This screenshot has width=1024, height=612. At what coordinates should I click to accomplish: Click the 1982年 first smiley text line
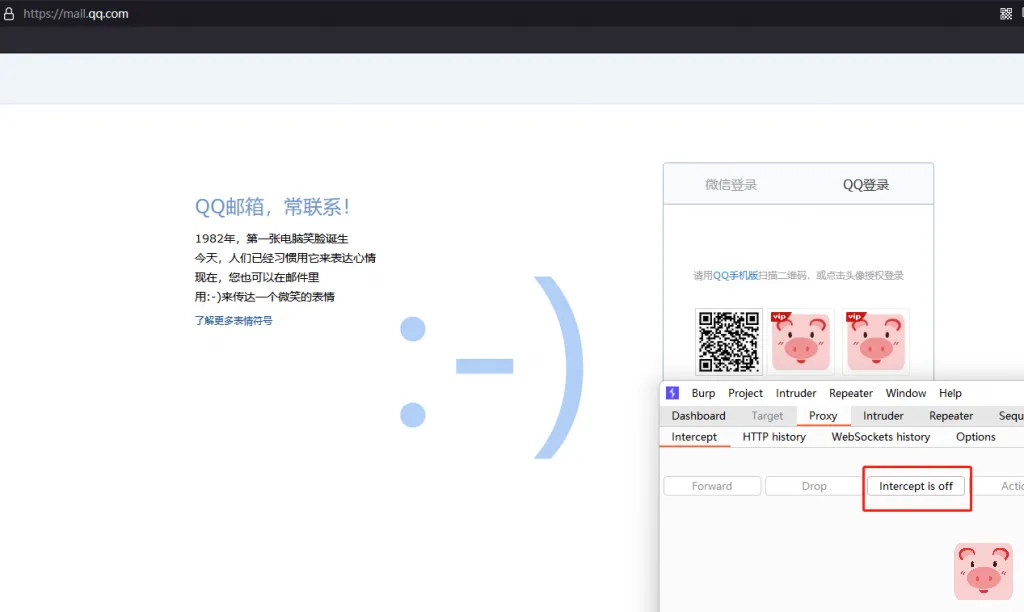click(271, 238)
